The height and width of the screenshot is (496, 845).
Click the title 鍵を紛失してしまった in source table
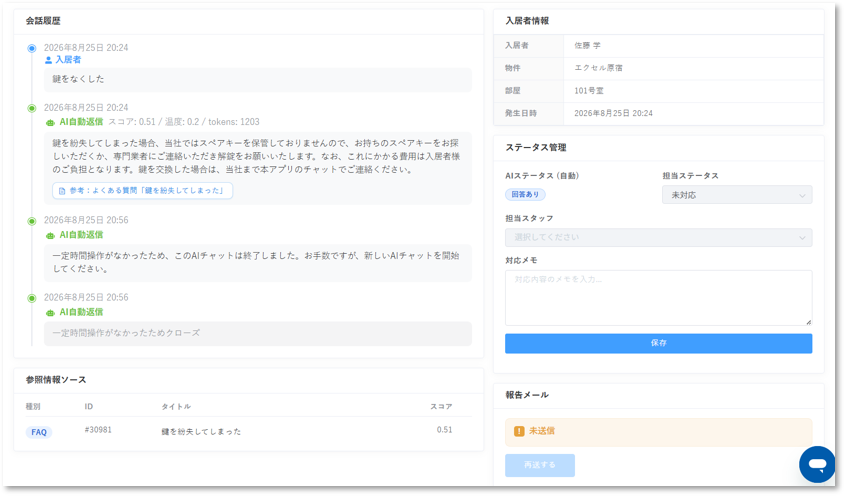(x=201, y=432)
